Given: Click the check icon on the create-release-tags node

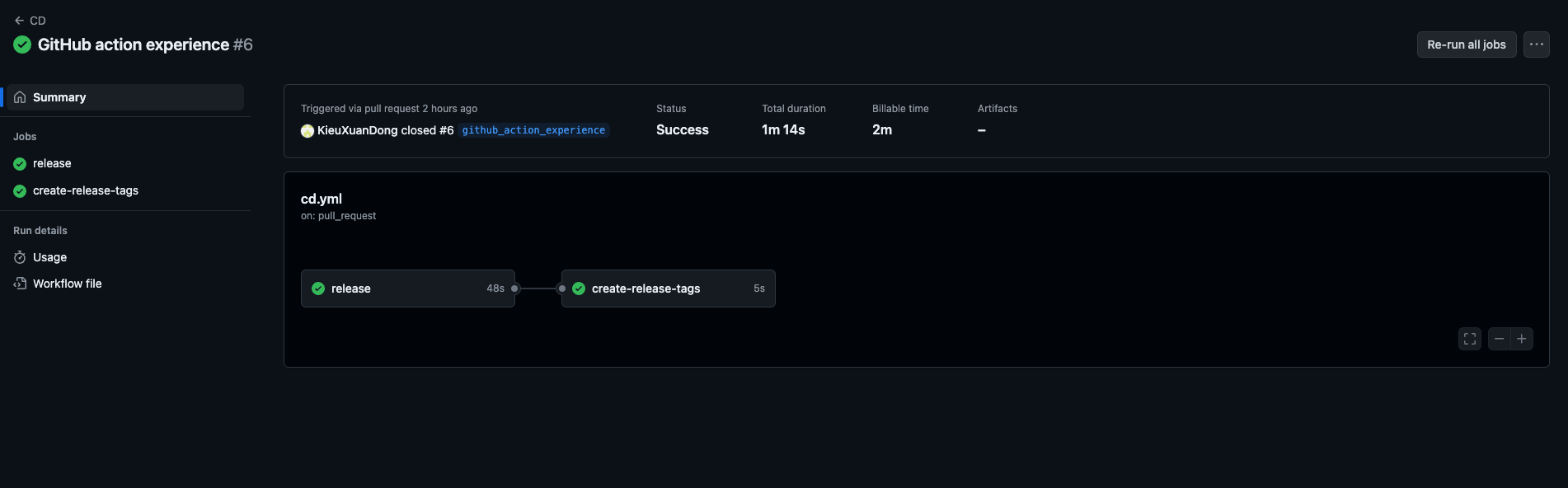Looking at the screenshot, I should pyautogui.click(x=579, y=289).
